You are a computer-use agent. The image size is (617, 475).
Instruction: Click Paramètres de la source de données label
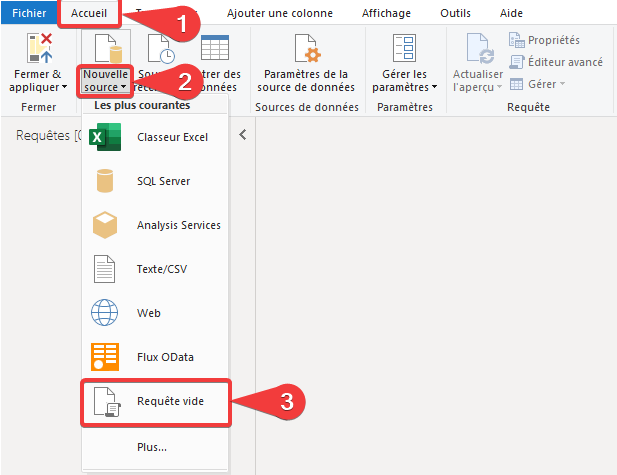tap(306, 81)
